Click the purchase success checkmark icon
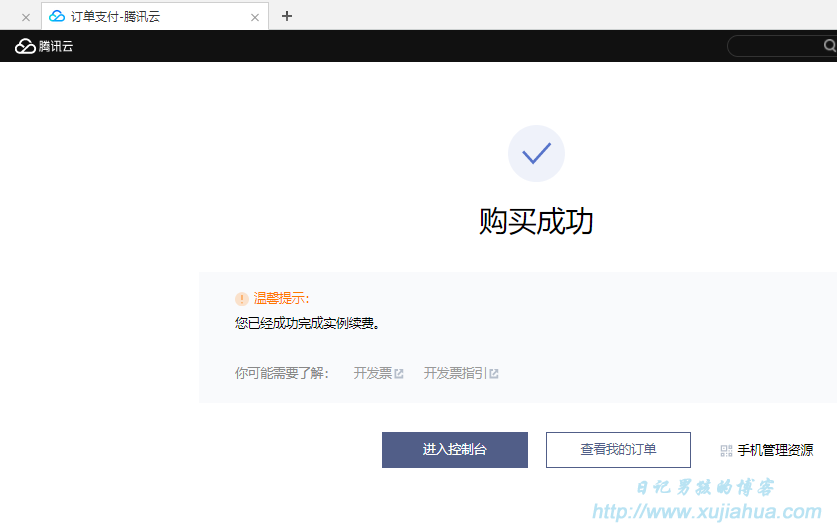Image resolution: width=837 pixels, height=525 pixels. pos(536,154)
